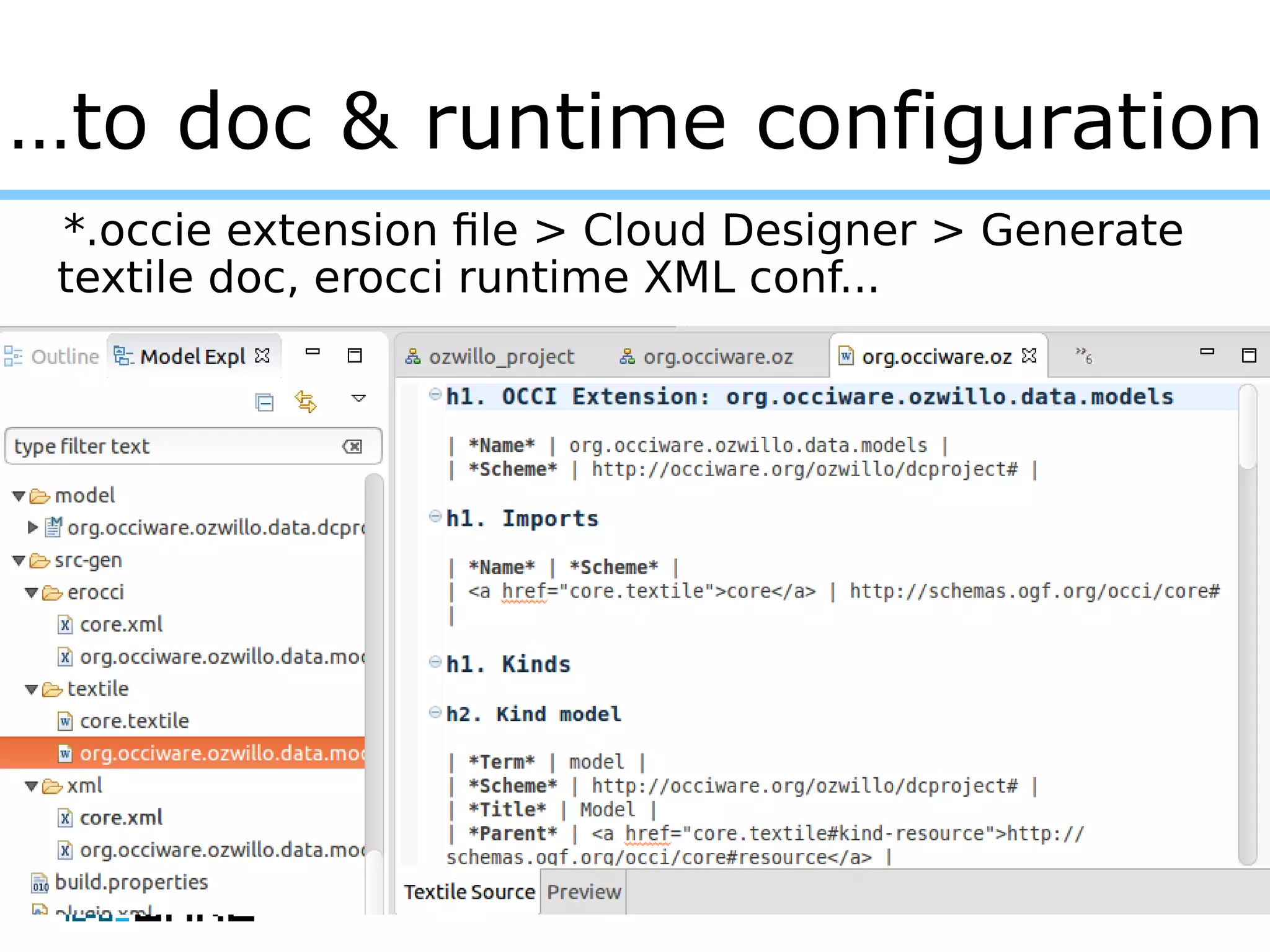Focus the type filter text field
Image resolution: width=1270 pixels, height=952 pixels.
(x=193, y=446)
